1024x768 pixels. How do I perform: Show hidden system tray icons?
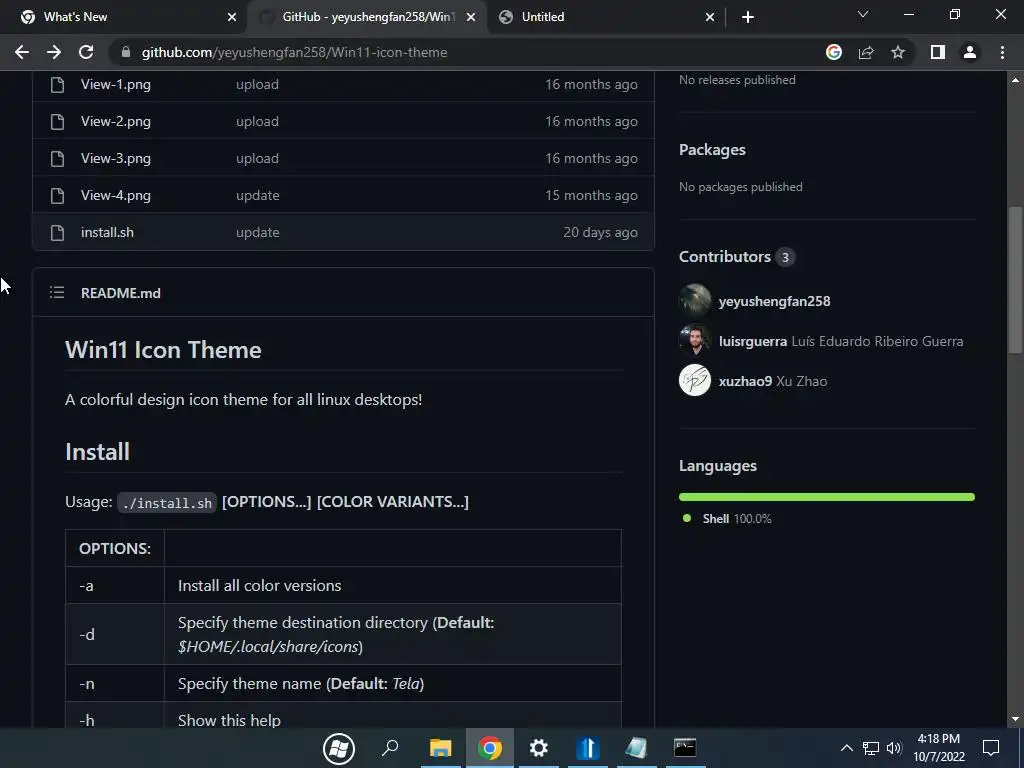pyautogui.click(x=846, y=748)
